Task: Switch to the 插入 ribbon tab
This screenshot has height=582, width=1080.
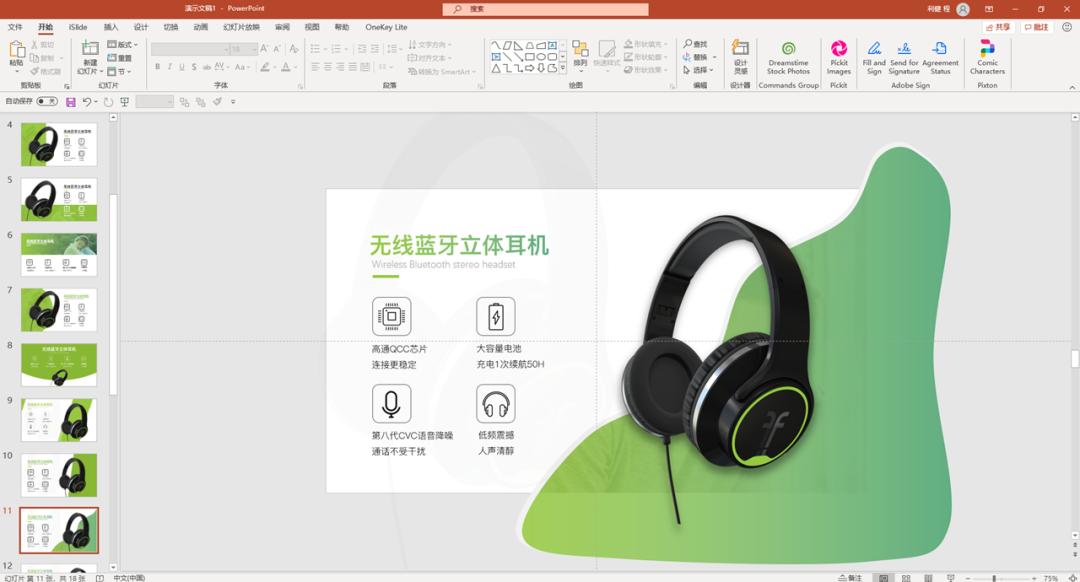Action: [x=110, y=27]
